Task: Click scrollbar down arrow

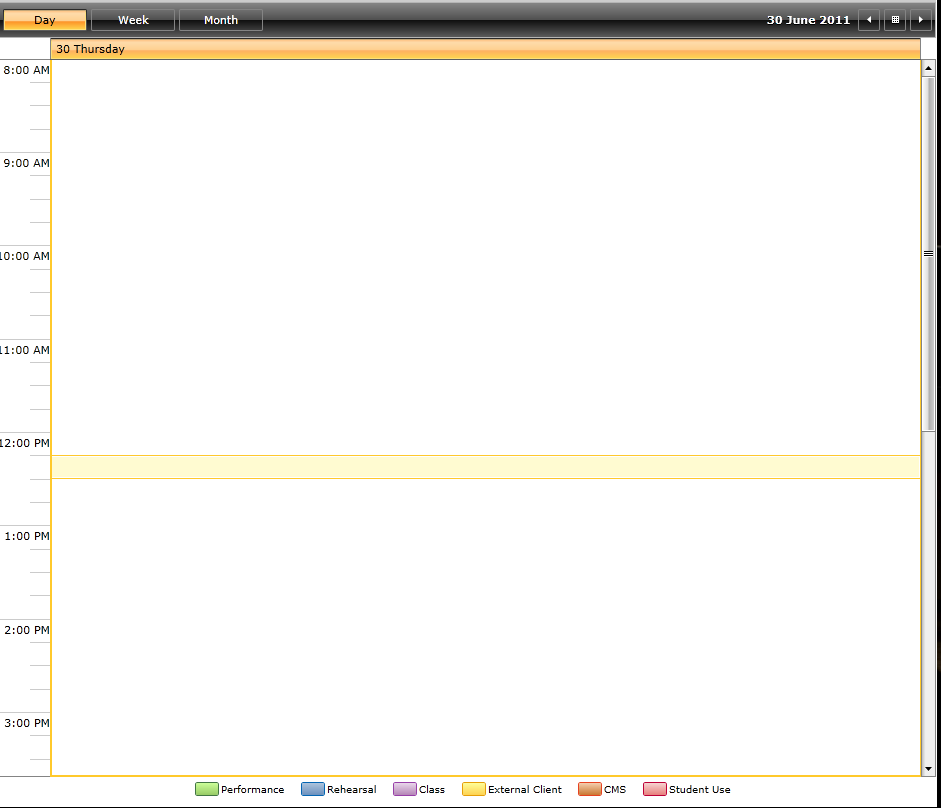Action: pyautogui.click(x=928, y=768)
